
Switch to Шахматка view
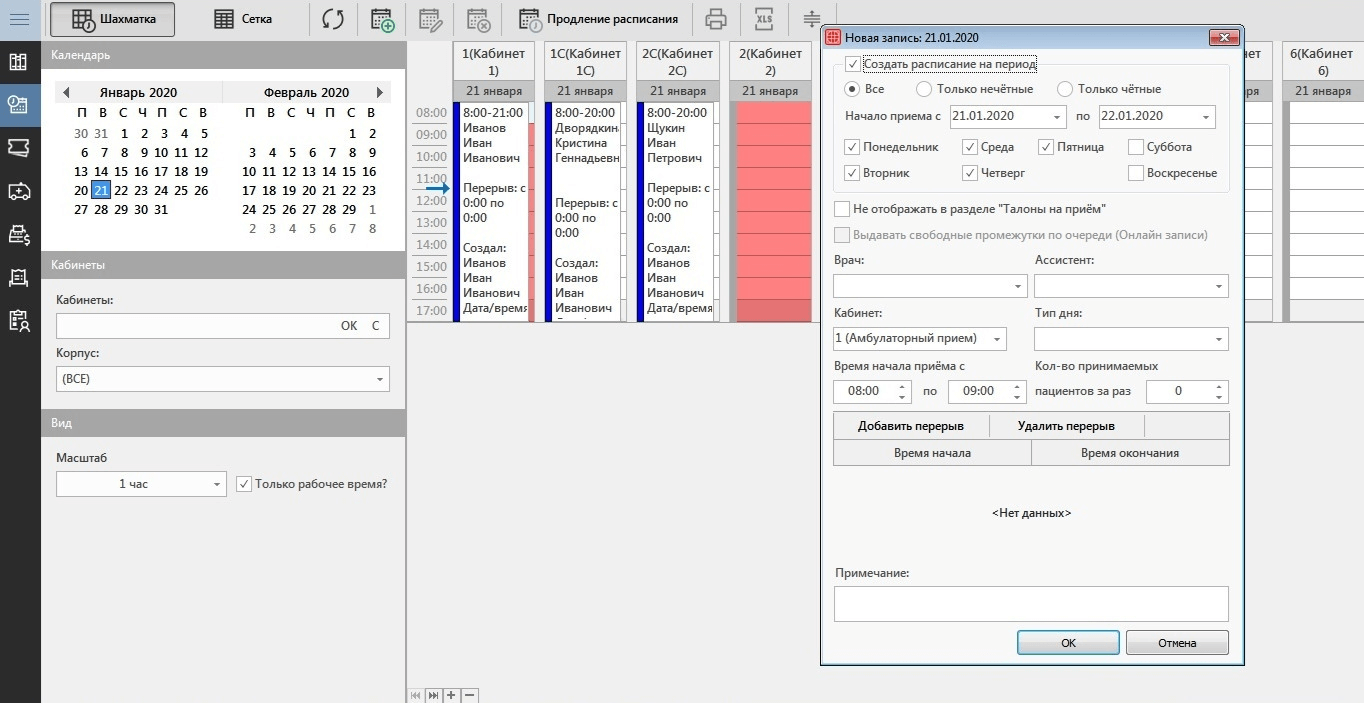click(112, 19)
